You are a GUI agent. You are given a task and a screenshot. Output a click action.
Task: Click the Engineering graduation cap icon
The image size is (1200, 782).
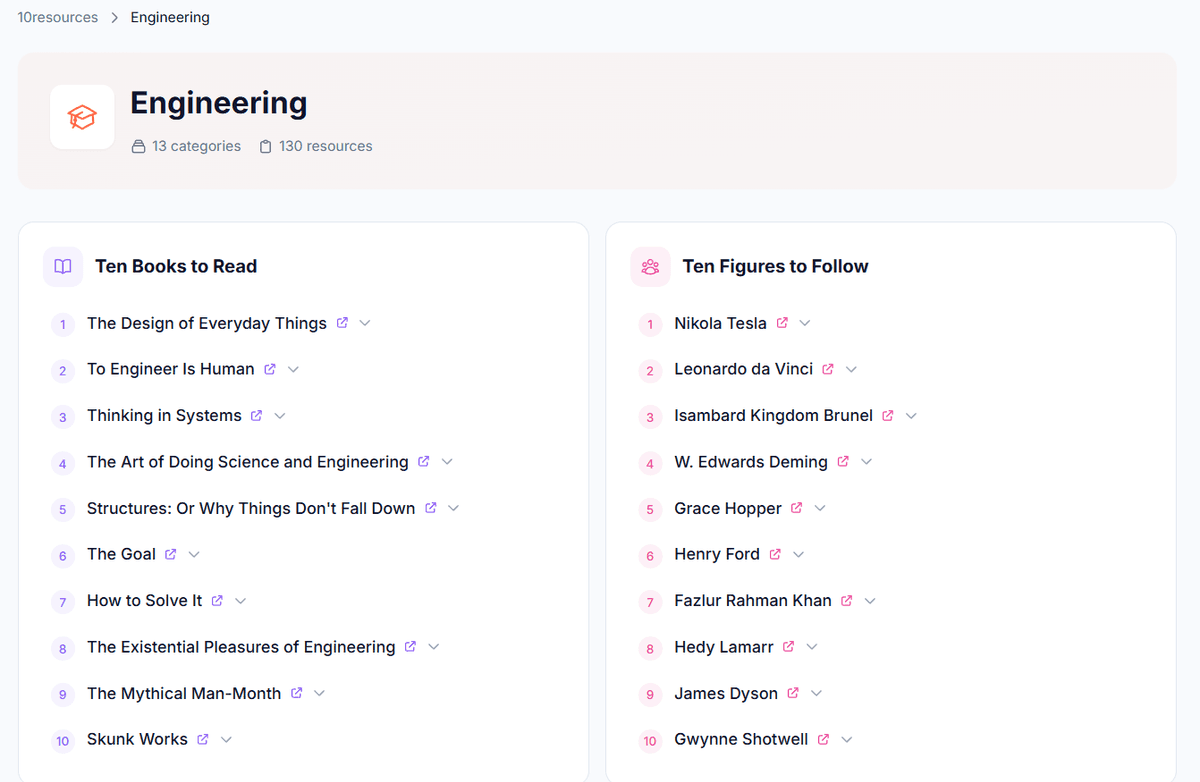pos(82,116)
